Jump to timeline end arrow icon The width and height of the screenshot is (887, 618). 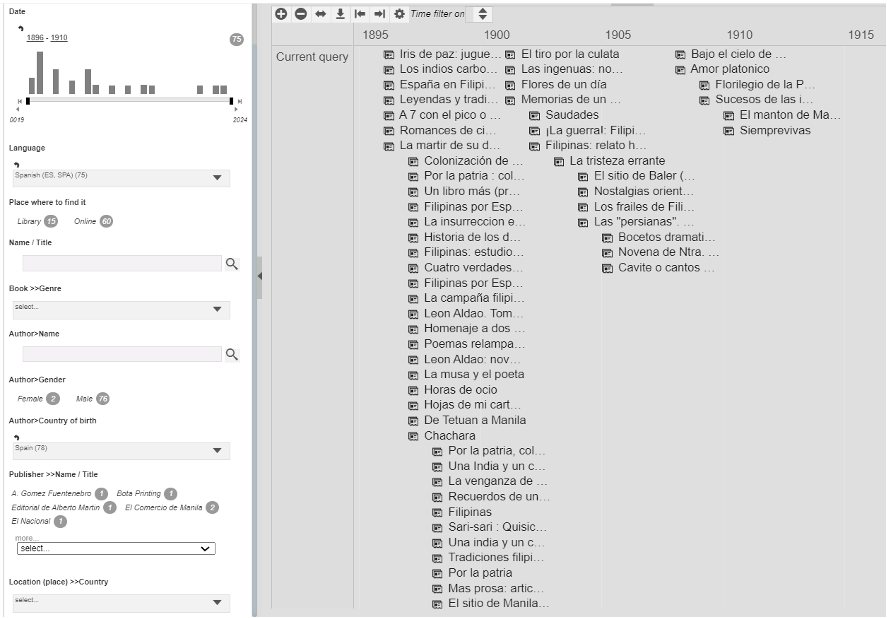coord(380,14)
